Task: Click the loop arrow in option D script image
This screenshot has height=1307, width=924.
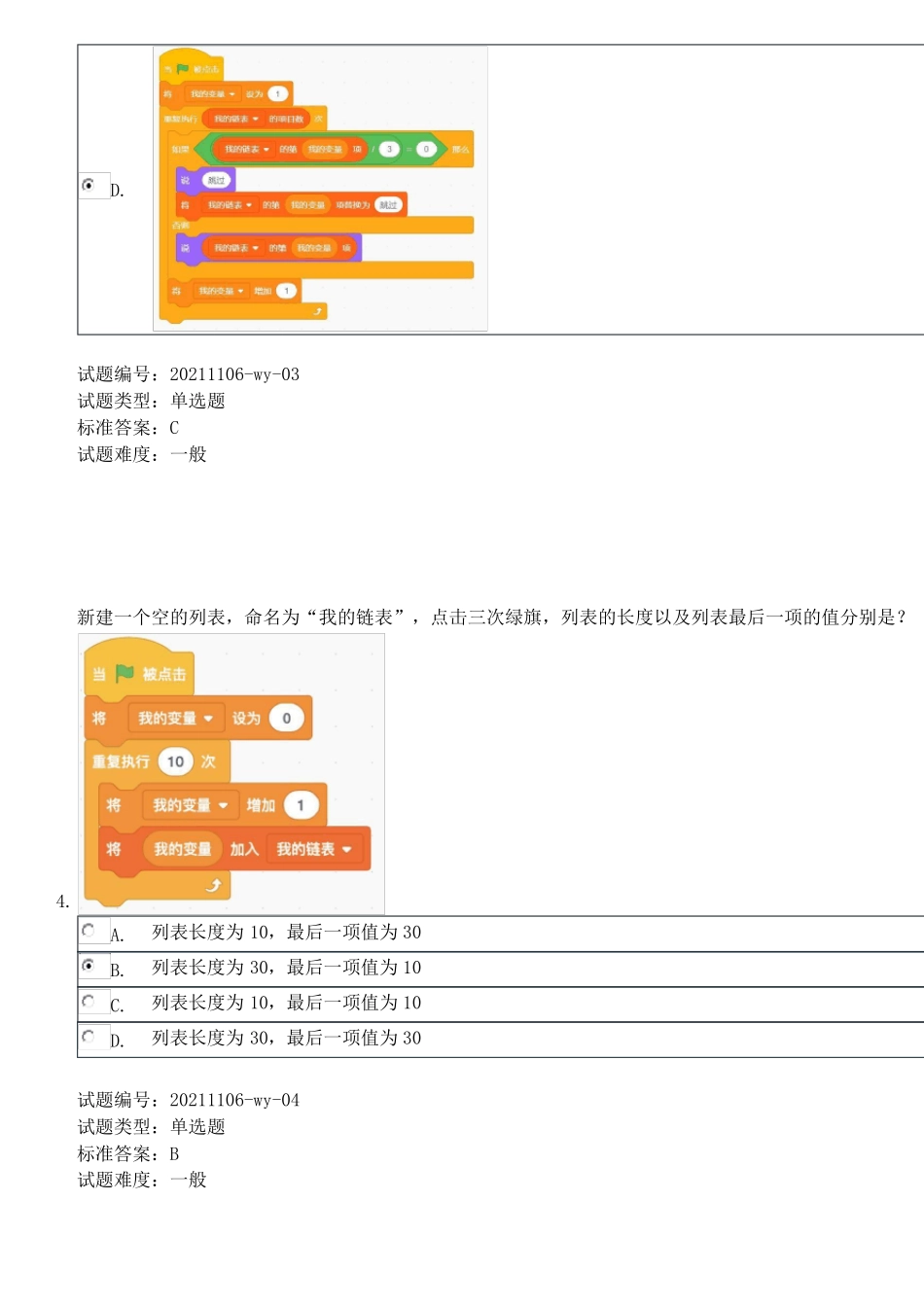Action: coord(317,311)
